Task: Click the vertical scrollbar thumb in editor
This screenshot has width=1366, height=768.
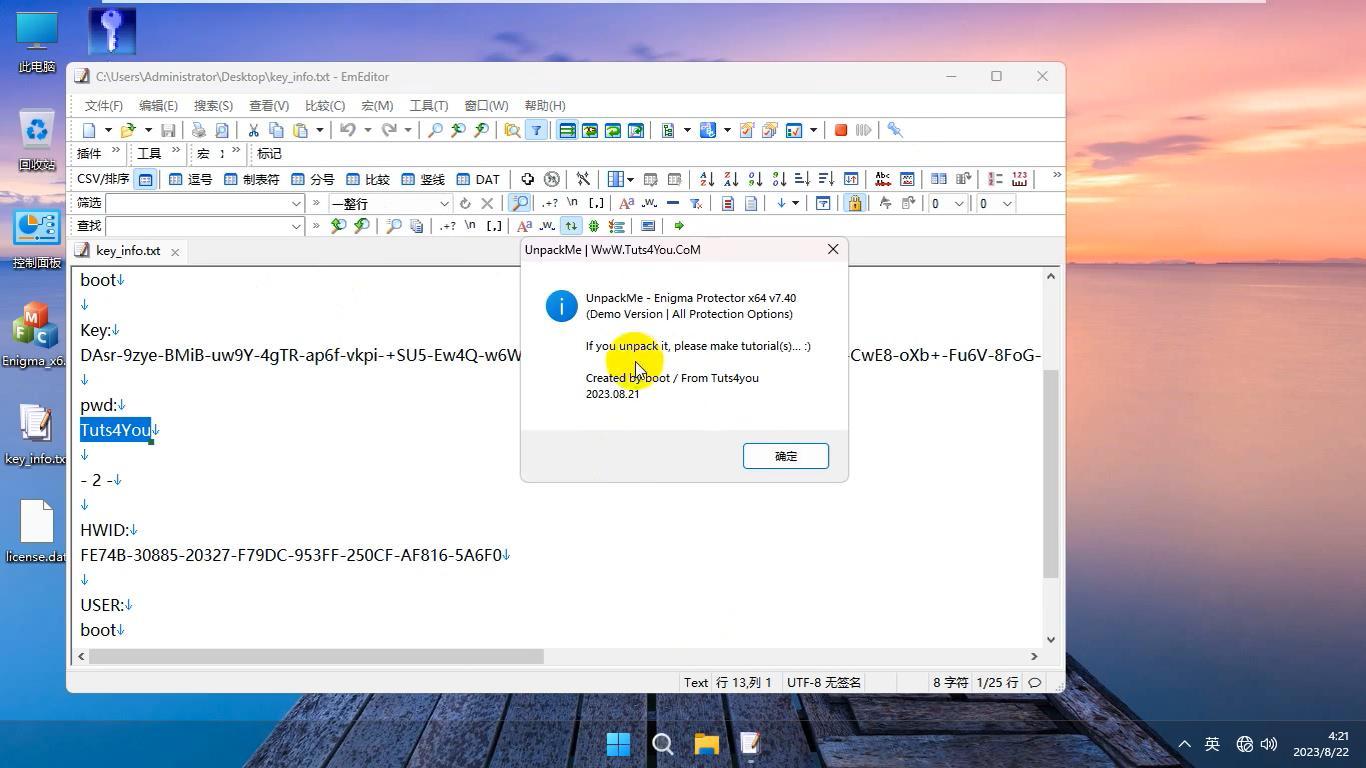Action: point(1050,474)
